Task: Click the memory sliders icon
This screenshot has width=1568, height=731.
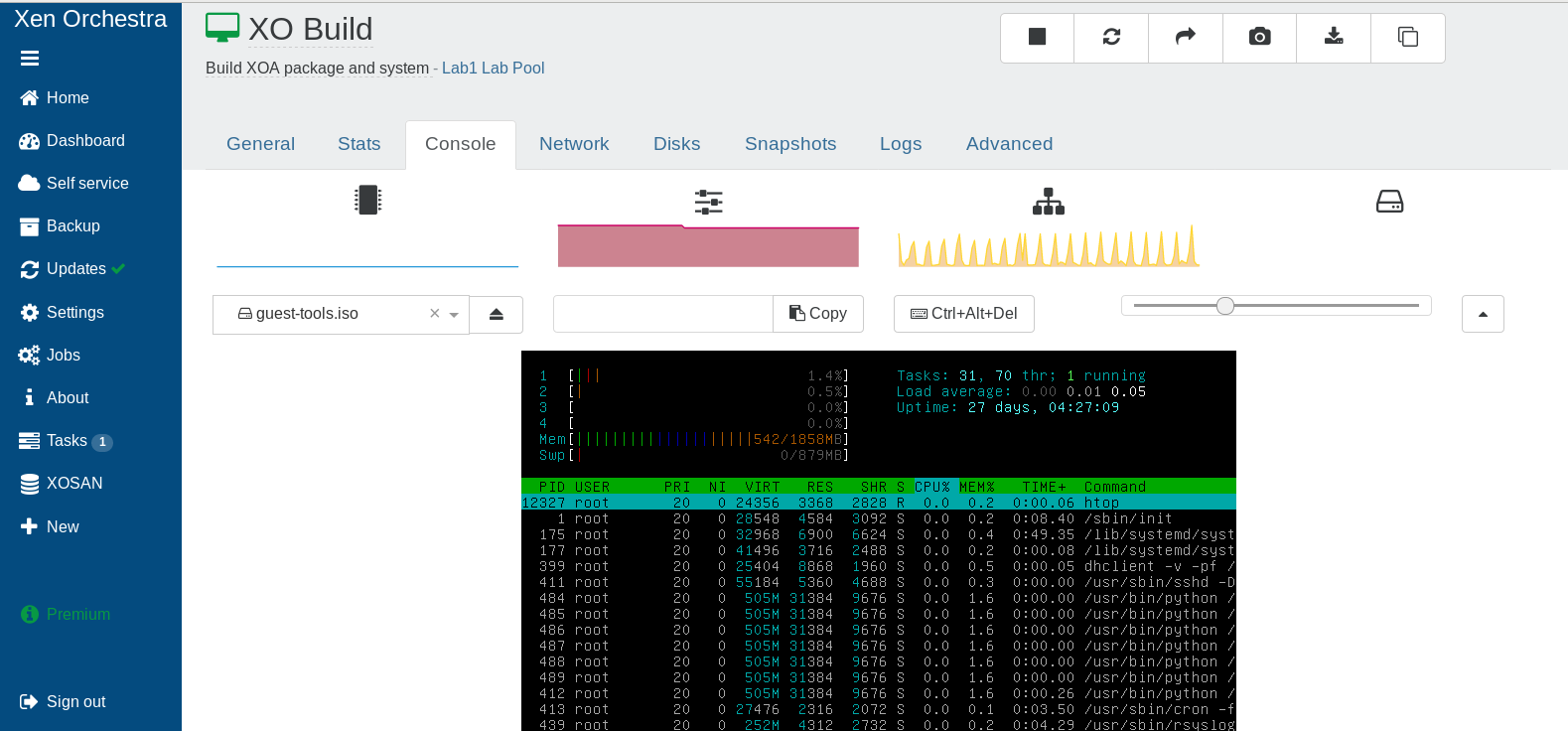Action: tap(709, 202)
